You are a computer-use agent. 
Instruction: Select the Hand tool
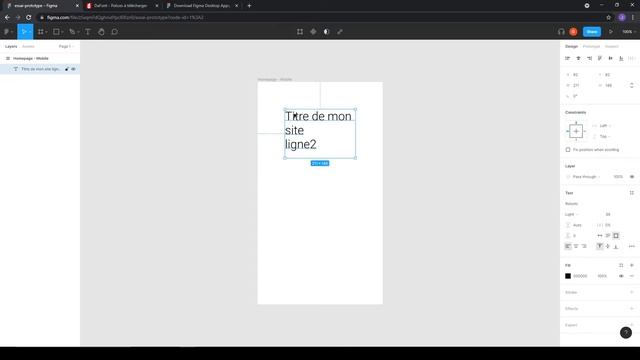click(101, 31)
